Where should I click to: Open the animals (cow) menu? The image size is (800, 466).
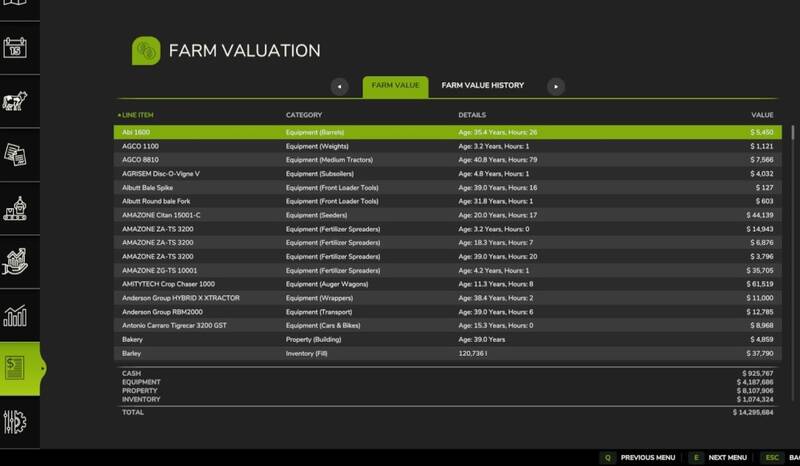17,100
